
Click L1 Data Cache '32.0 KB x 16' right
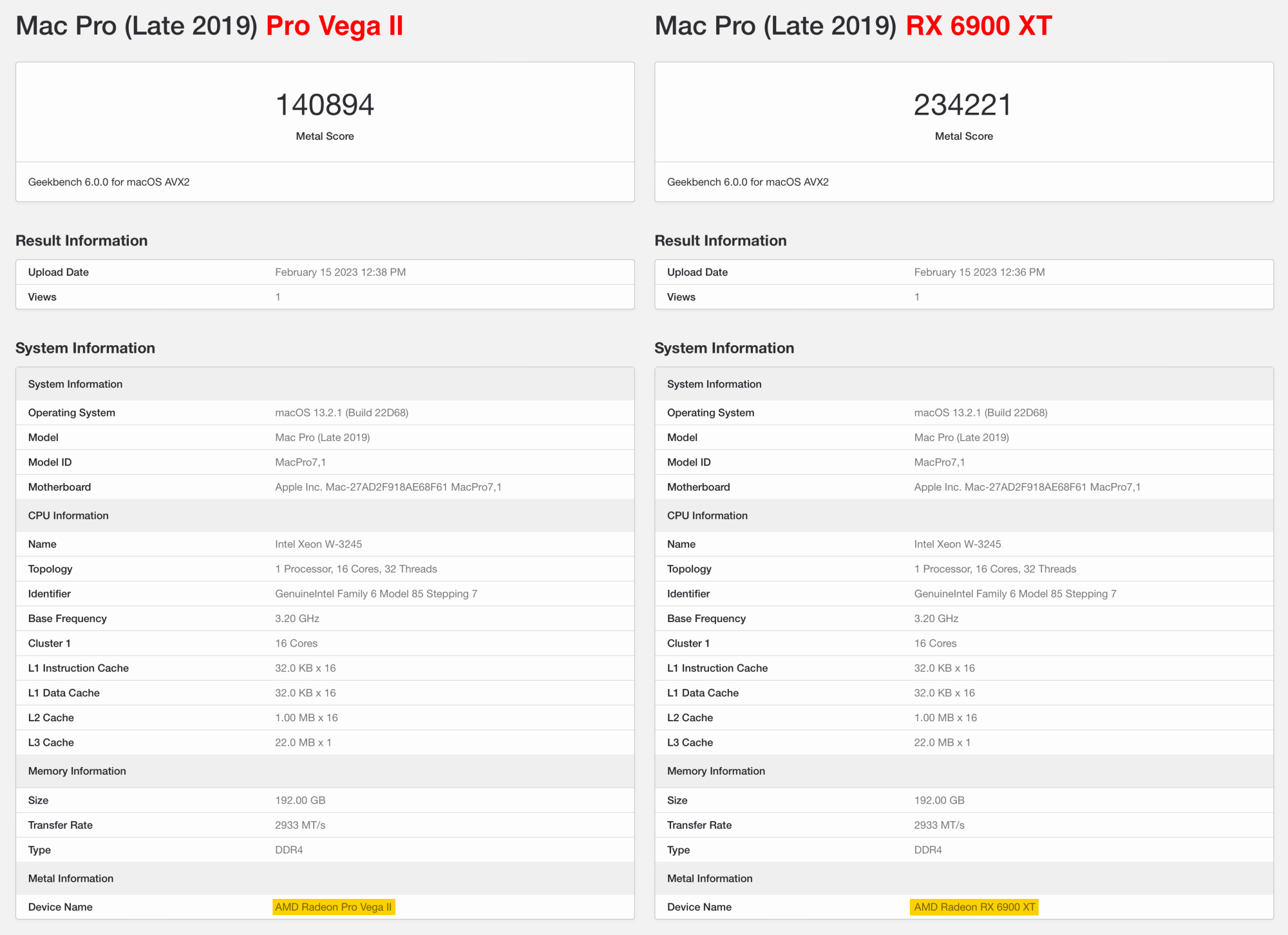coord(944,693)
